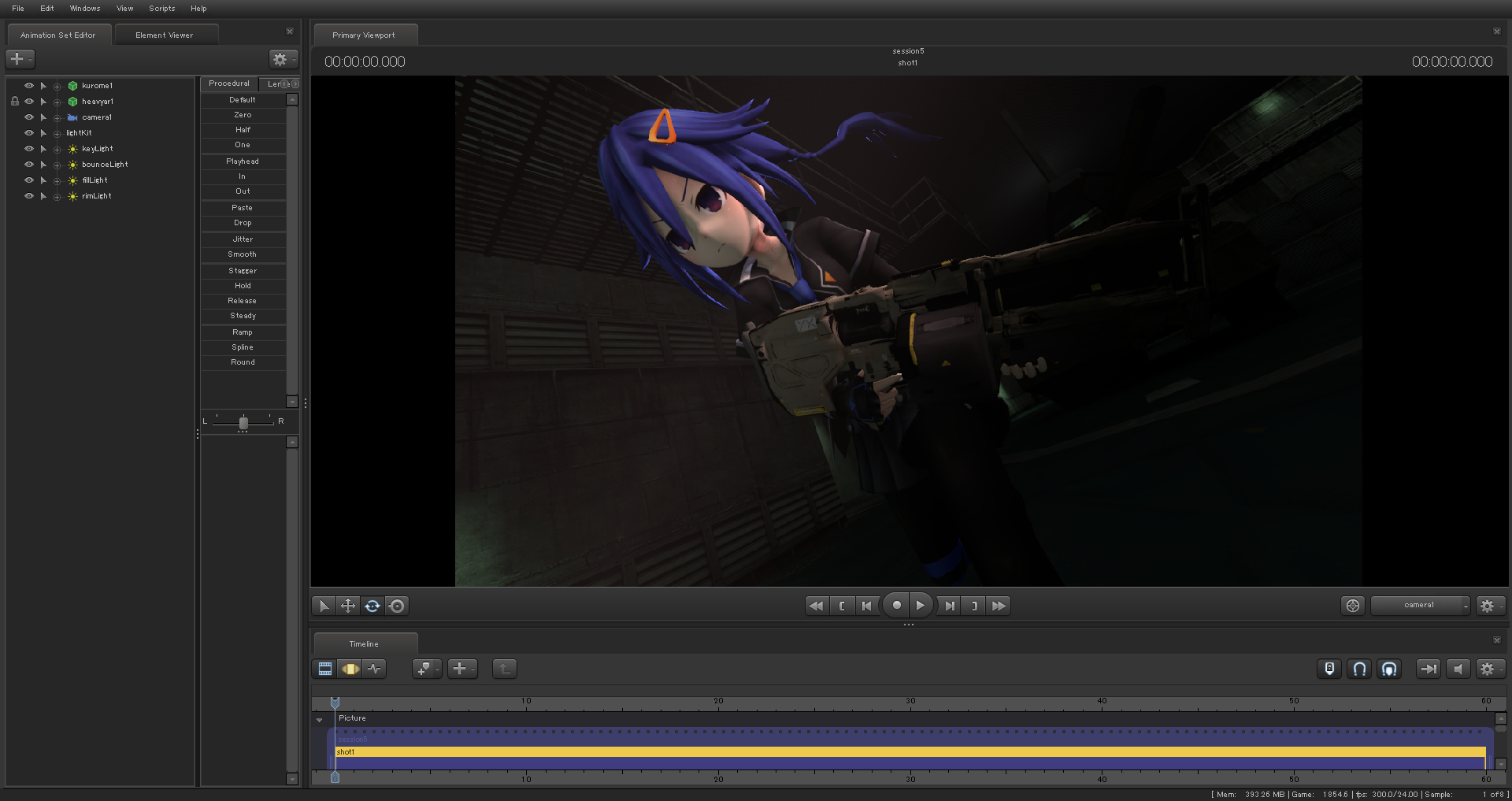Viewport: 1512px width, 801px height.
Task: Choose the move manipulator tool
Action: coord(348,606)
